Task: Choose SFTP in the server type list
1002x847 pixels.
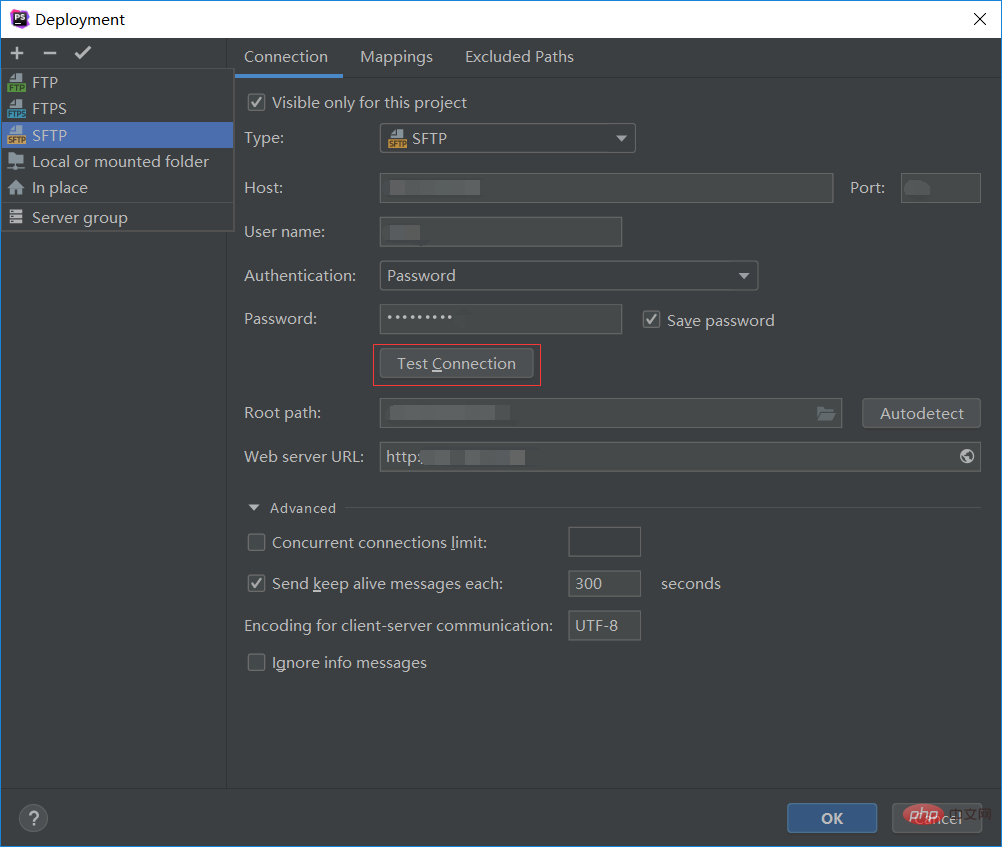Action: pos(118,135)
